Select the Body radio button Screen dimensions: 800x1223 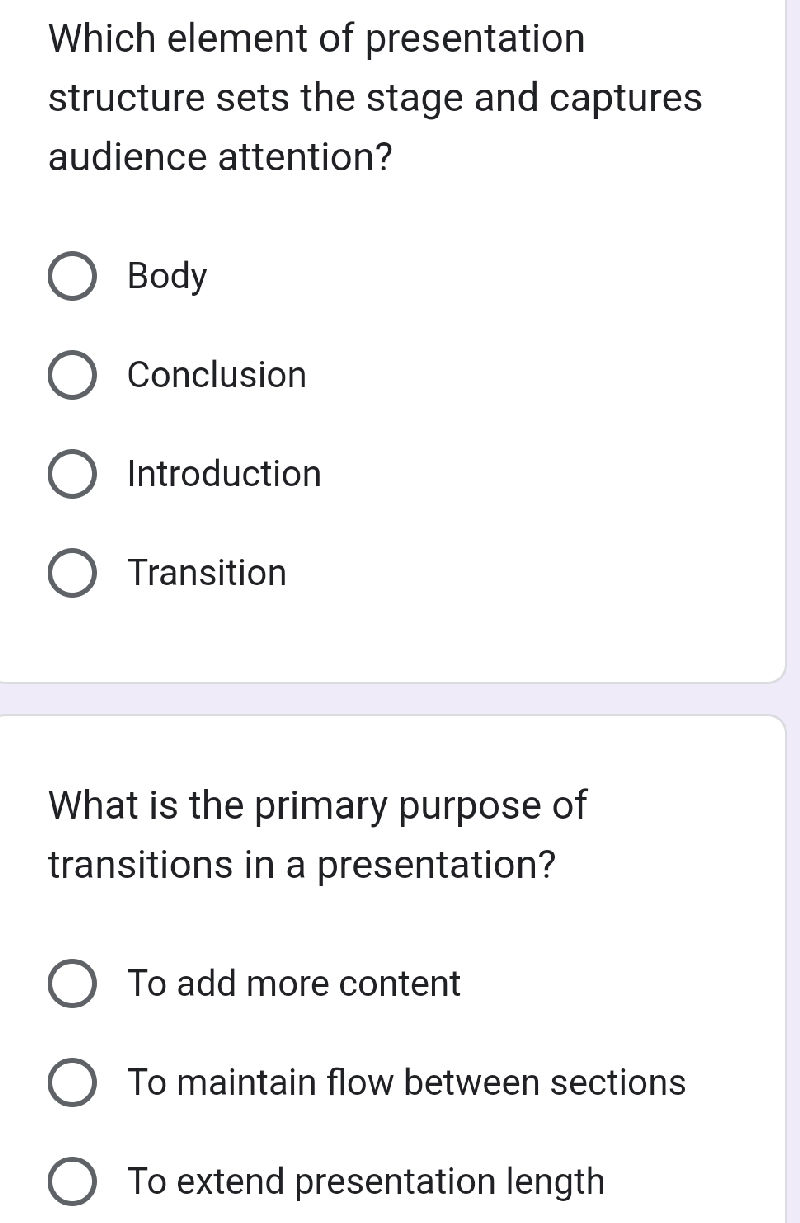(71, 276)
